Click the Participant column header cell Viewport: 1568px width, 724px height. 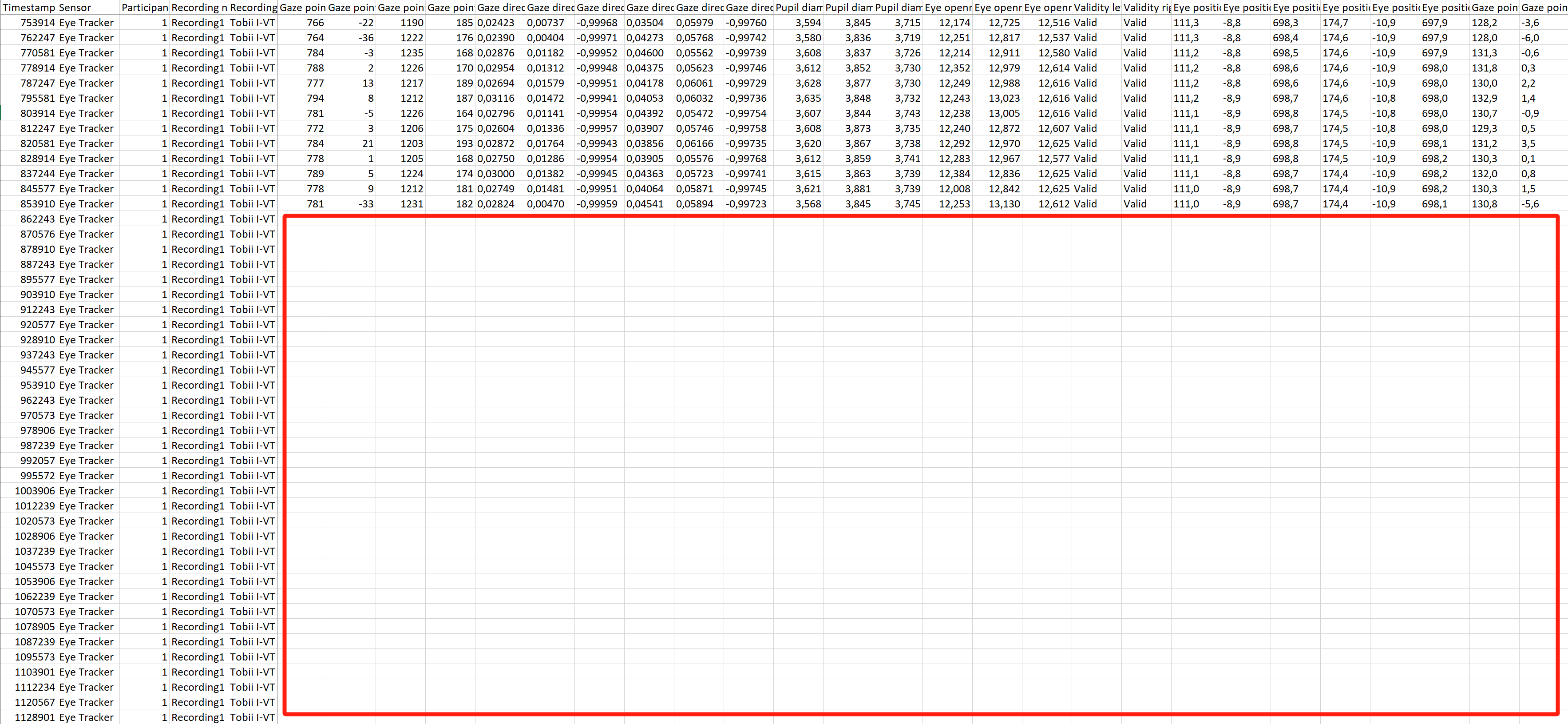[144, 7]
